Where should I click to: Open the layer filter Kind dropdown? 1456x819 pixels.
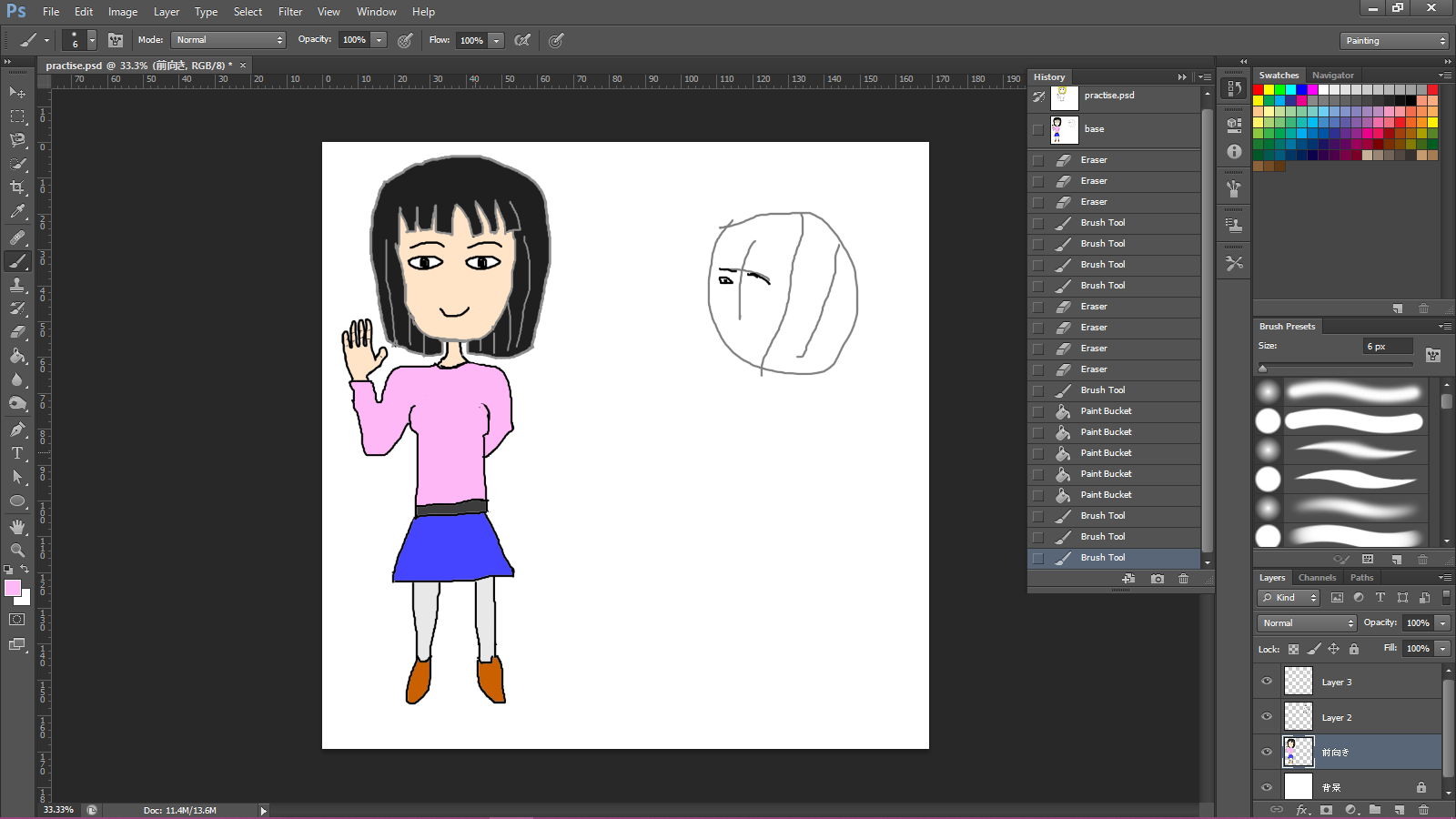pyautogui.click(x=1289, y=598)
